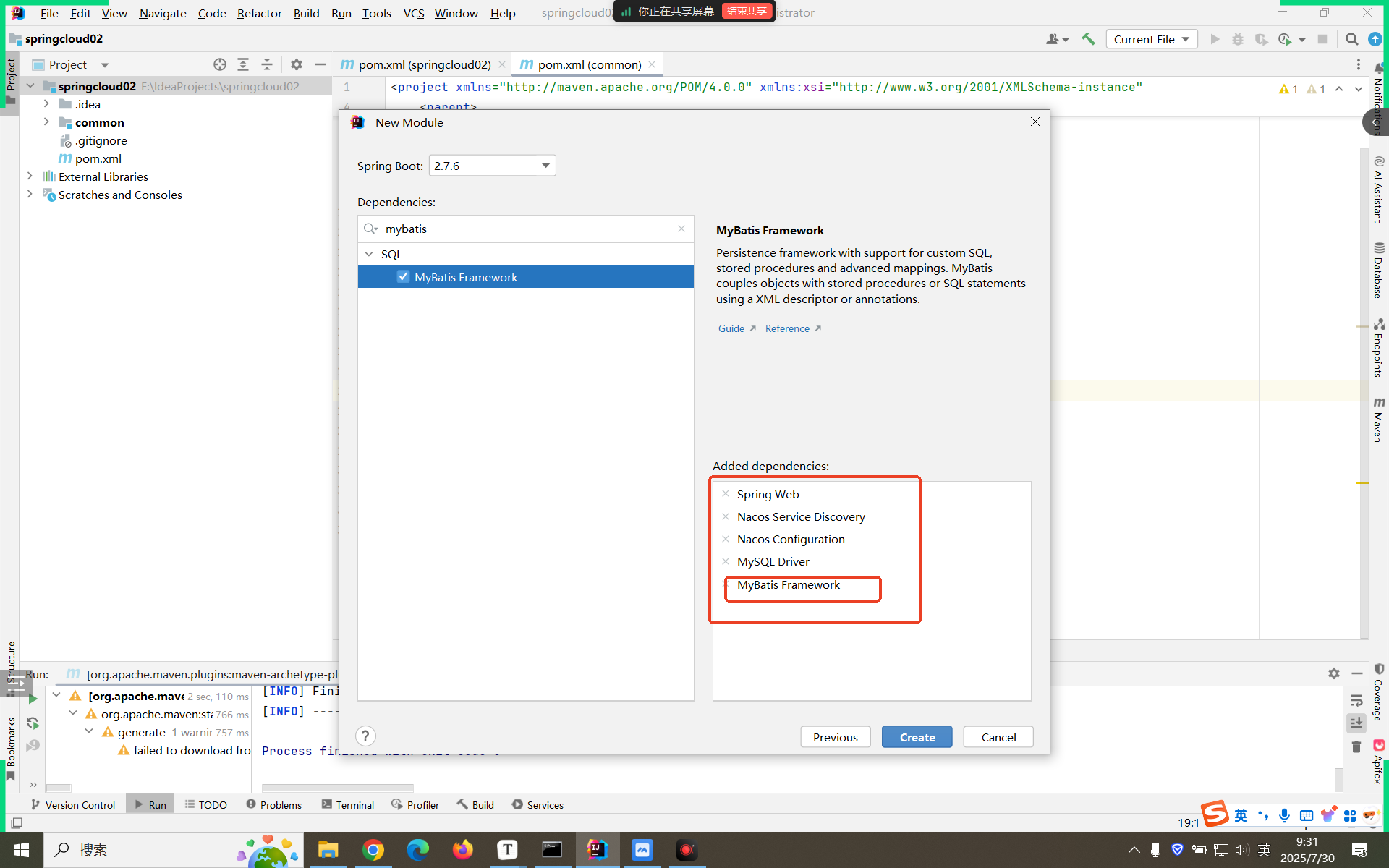Collapse the generate warning node
This screenshot has height=868, width=1389.
[89, 732]
